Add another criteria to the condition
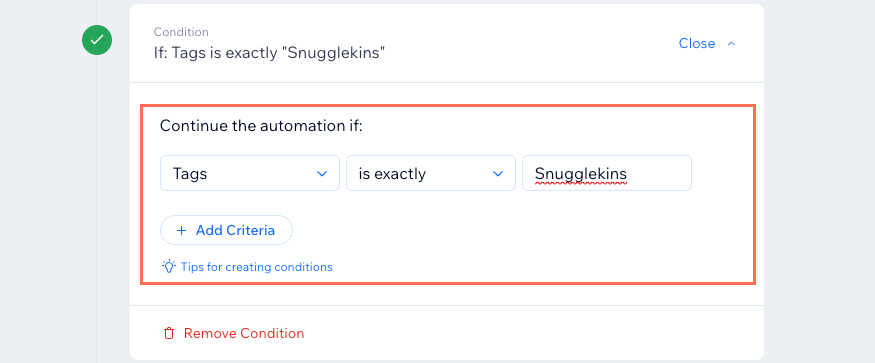This screenshot has height=363, width=875. point(227,230)
